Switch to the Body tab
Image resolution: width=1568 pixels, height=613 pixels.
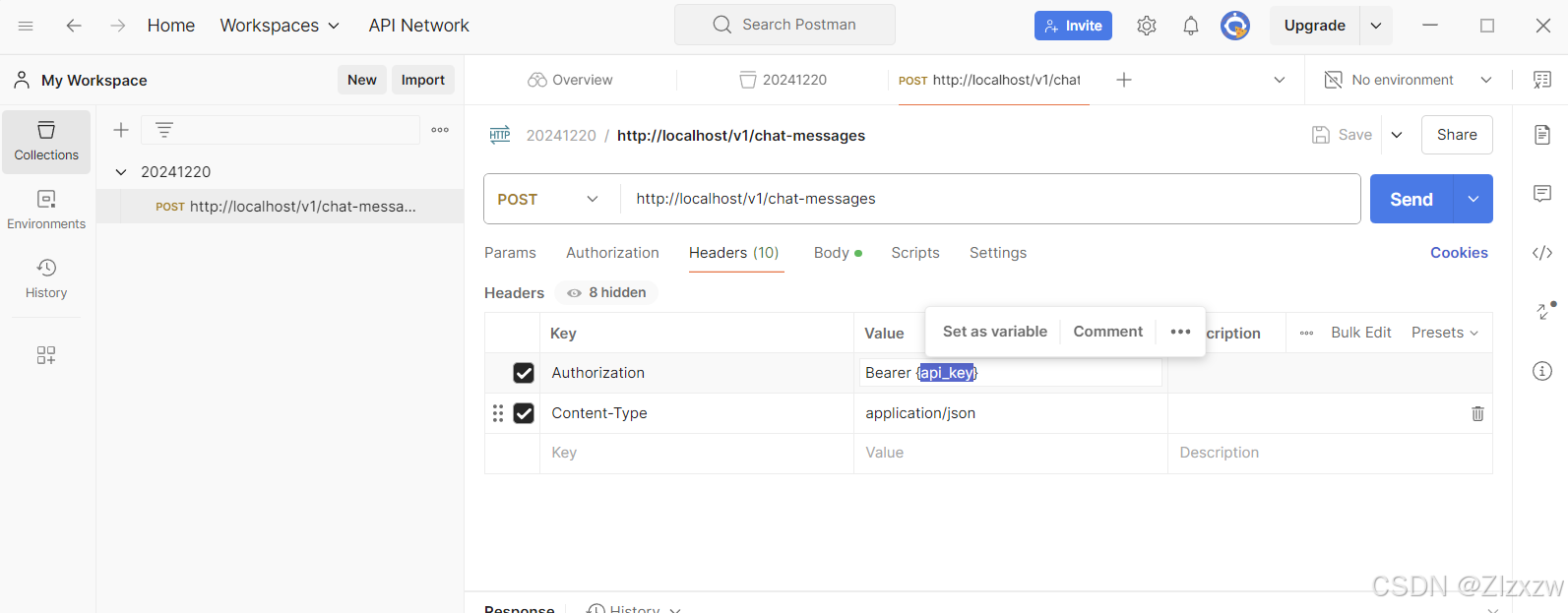pos(838,253)
